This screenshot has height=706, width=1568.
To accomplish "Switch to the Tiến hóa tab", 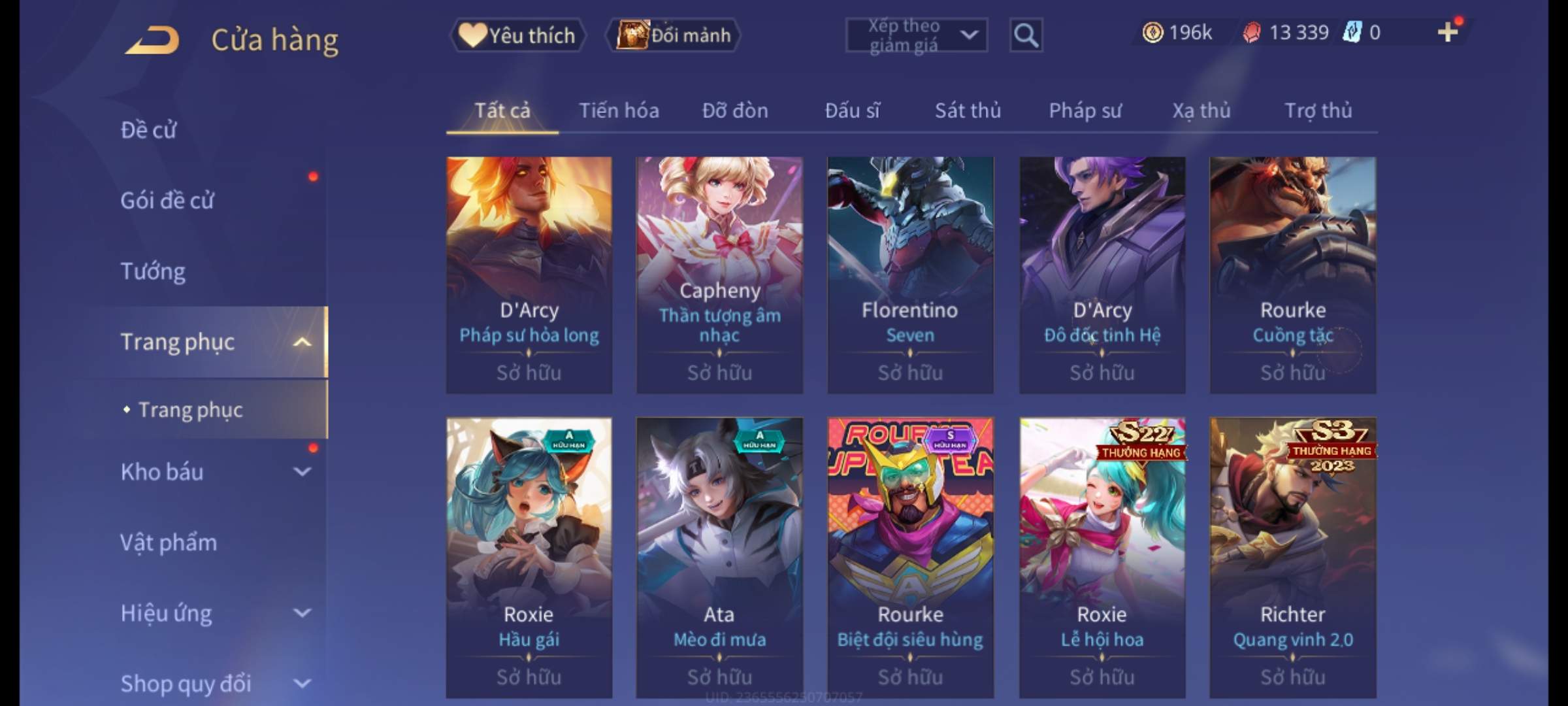I will pyautogui.click(x=619, y=110).
